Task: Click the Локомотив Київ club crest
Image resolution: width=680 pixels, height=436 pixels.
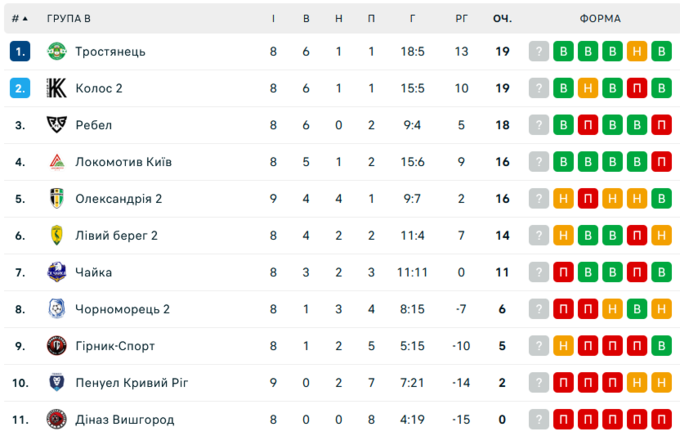Action: coord(56,162)
